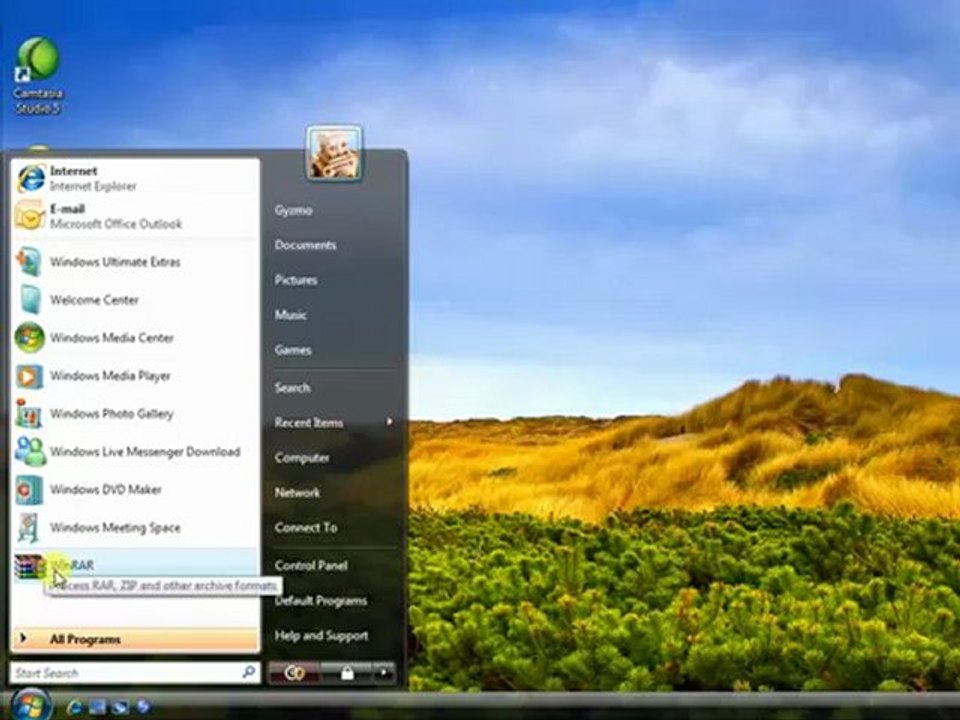Click the Windows Meeting Space icon
960x720 pixels.
coord(29,528)
